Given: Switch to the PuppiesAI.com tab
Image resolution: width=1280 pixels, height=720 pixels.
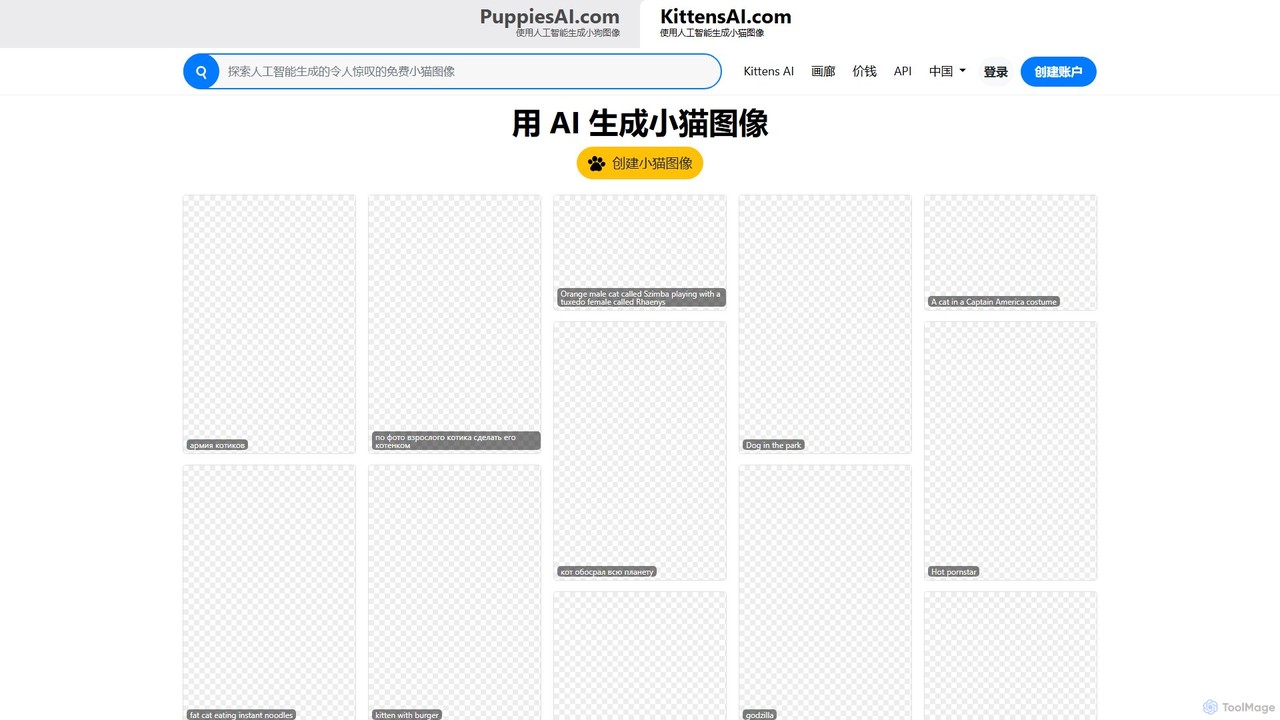Looking at the screenshot, I should pyautogui.click(x=549, y=23).
